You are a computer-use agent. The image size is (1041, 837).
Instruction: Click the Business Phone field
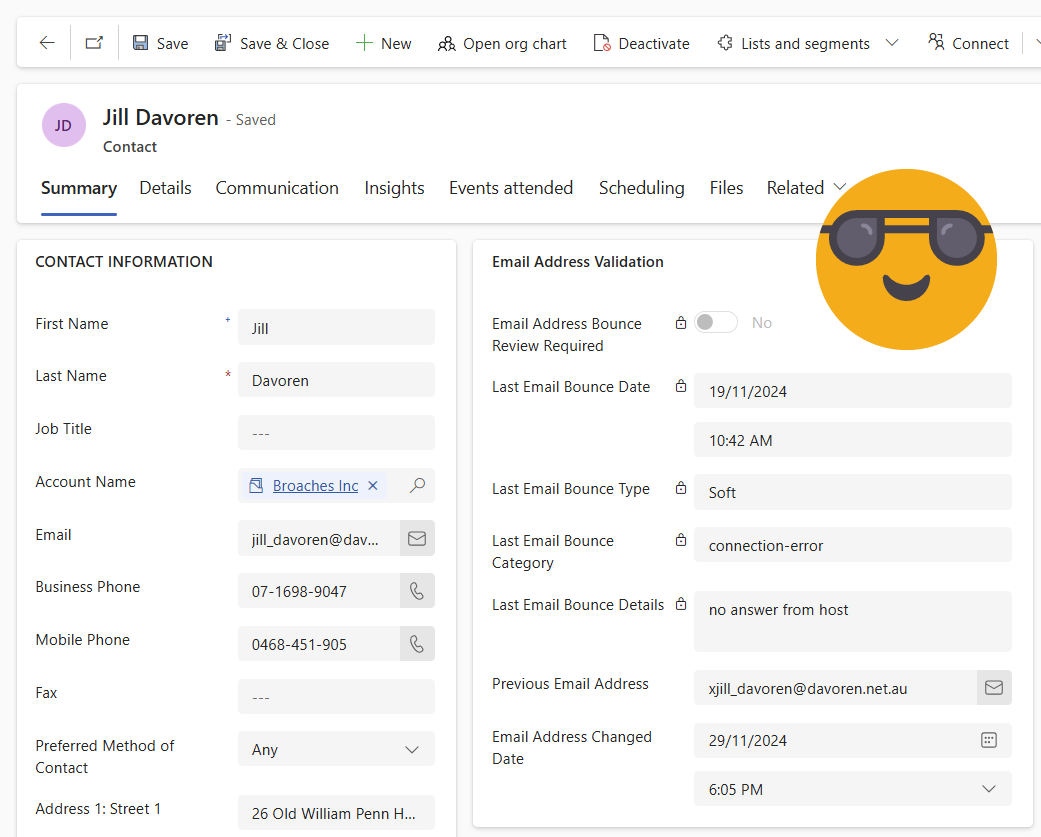(x=319, y=591)
